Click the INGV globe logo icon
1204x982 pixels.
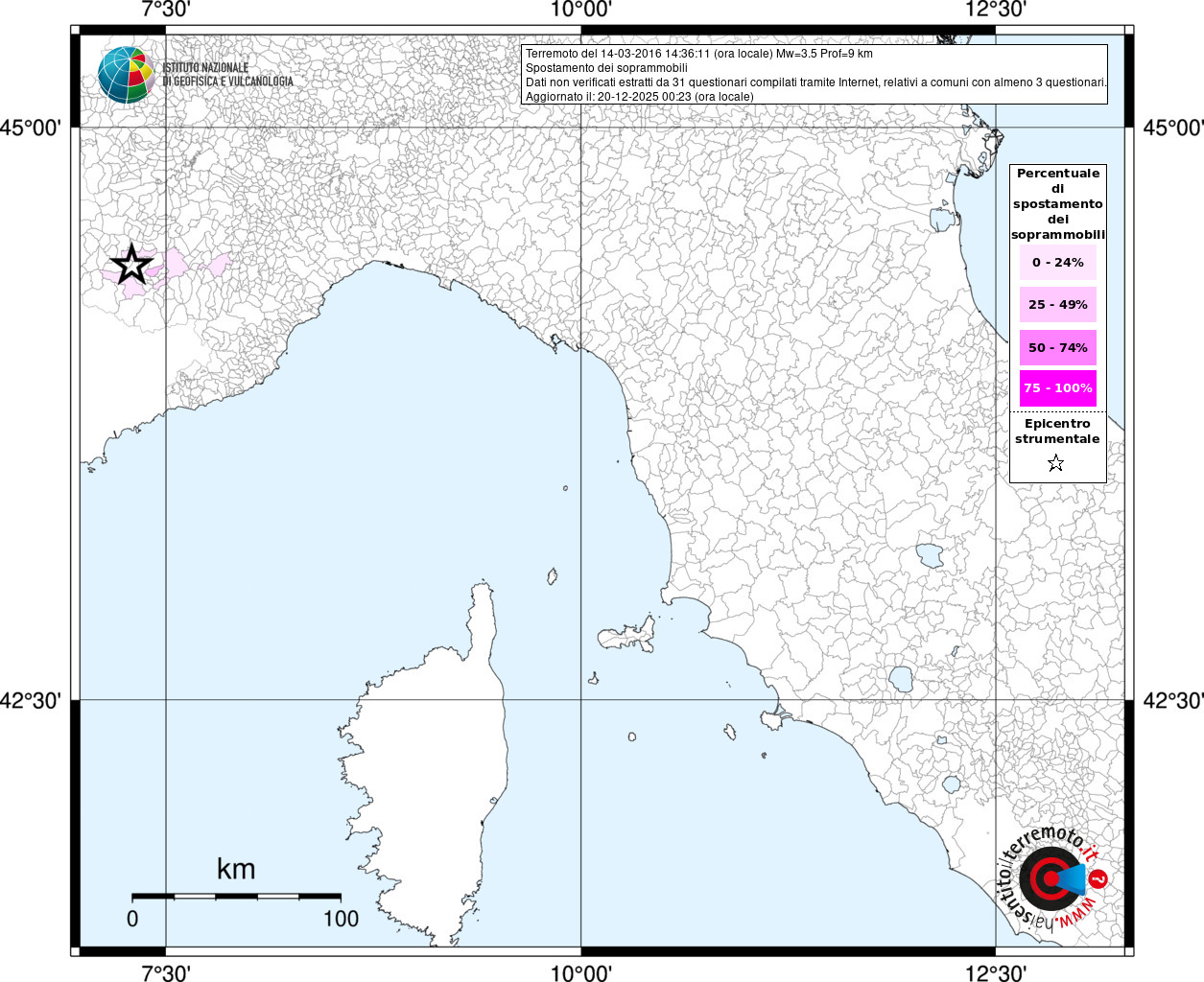click(126, 75)
